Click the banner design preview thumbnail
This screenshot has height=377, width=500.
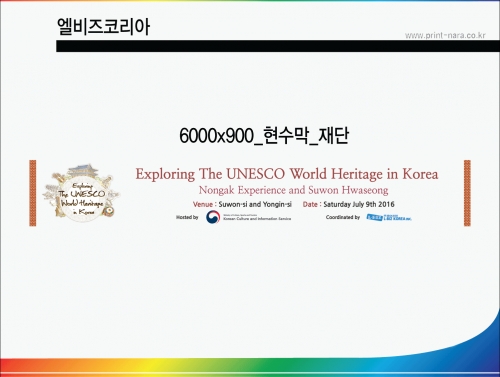point(250,193)
